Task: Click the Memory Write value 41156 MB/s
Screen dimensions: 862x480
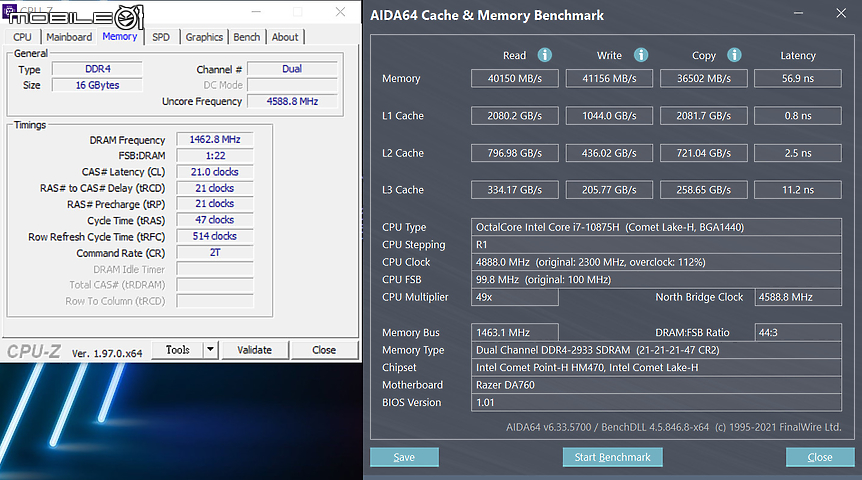Action: (609, 78)
